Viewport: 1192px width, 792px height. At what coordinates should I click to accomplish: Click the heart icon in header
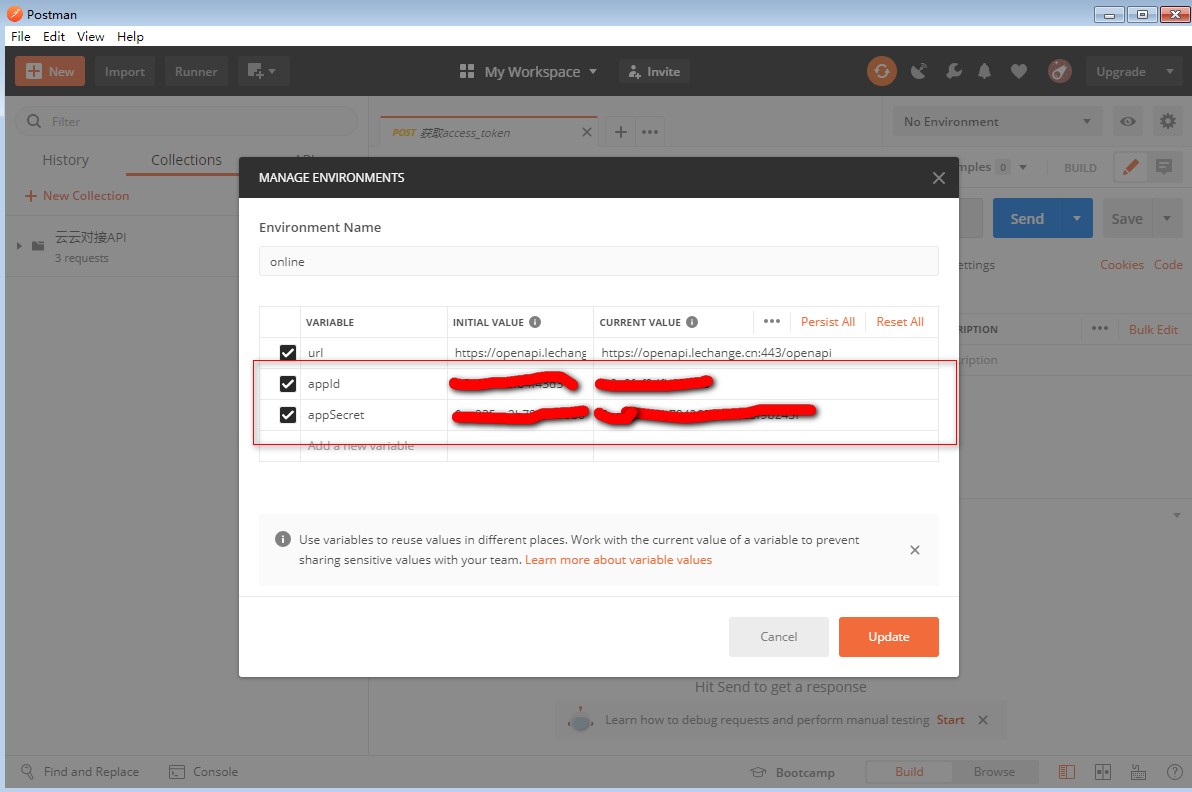coord(1018,71)
